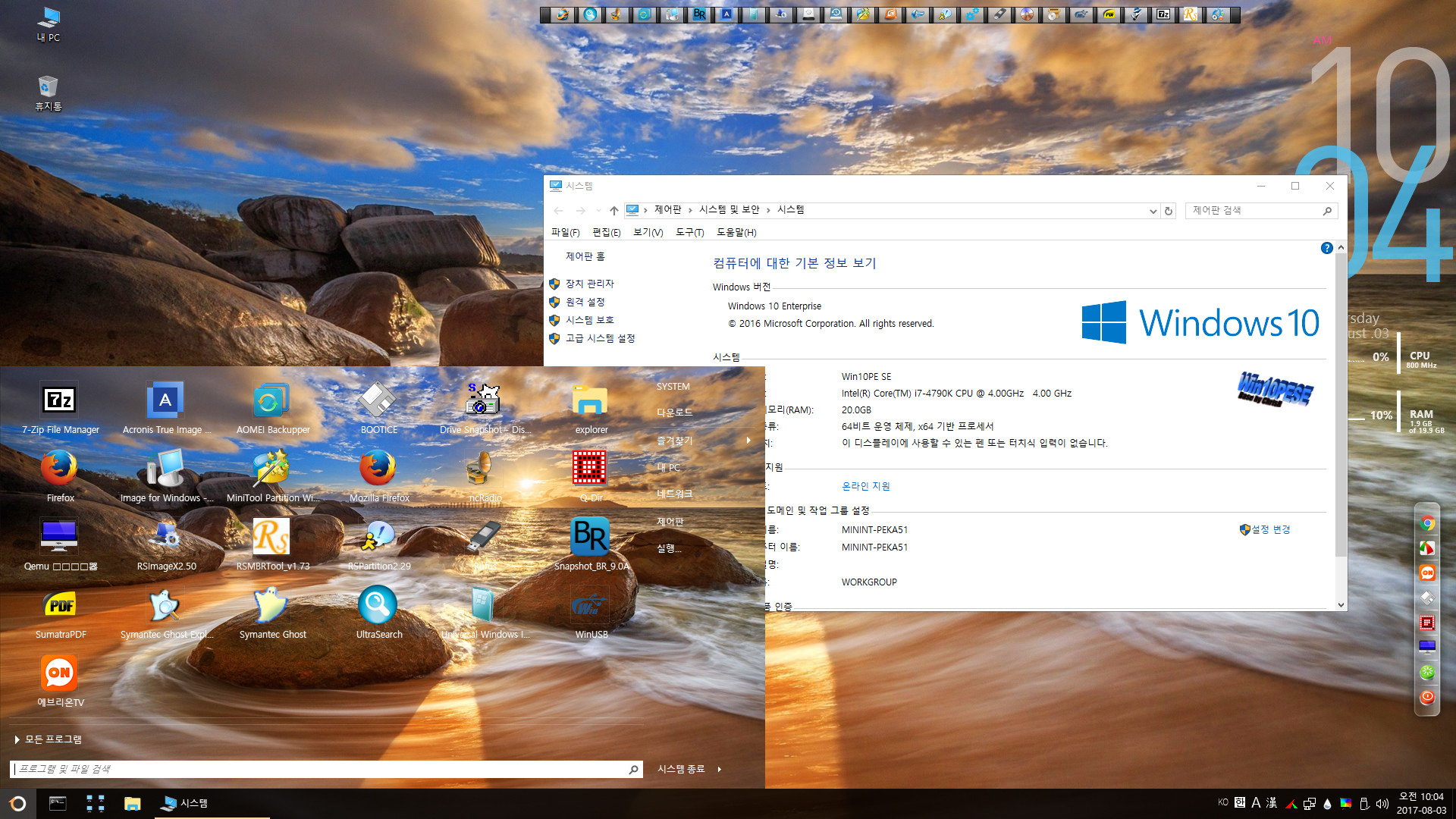Select 실행... in start menu
The width and height of the screenshot is (1456, 819).
tap(669, 548)
